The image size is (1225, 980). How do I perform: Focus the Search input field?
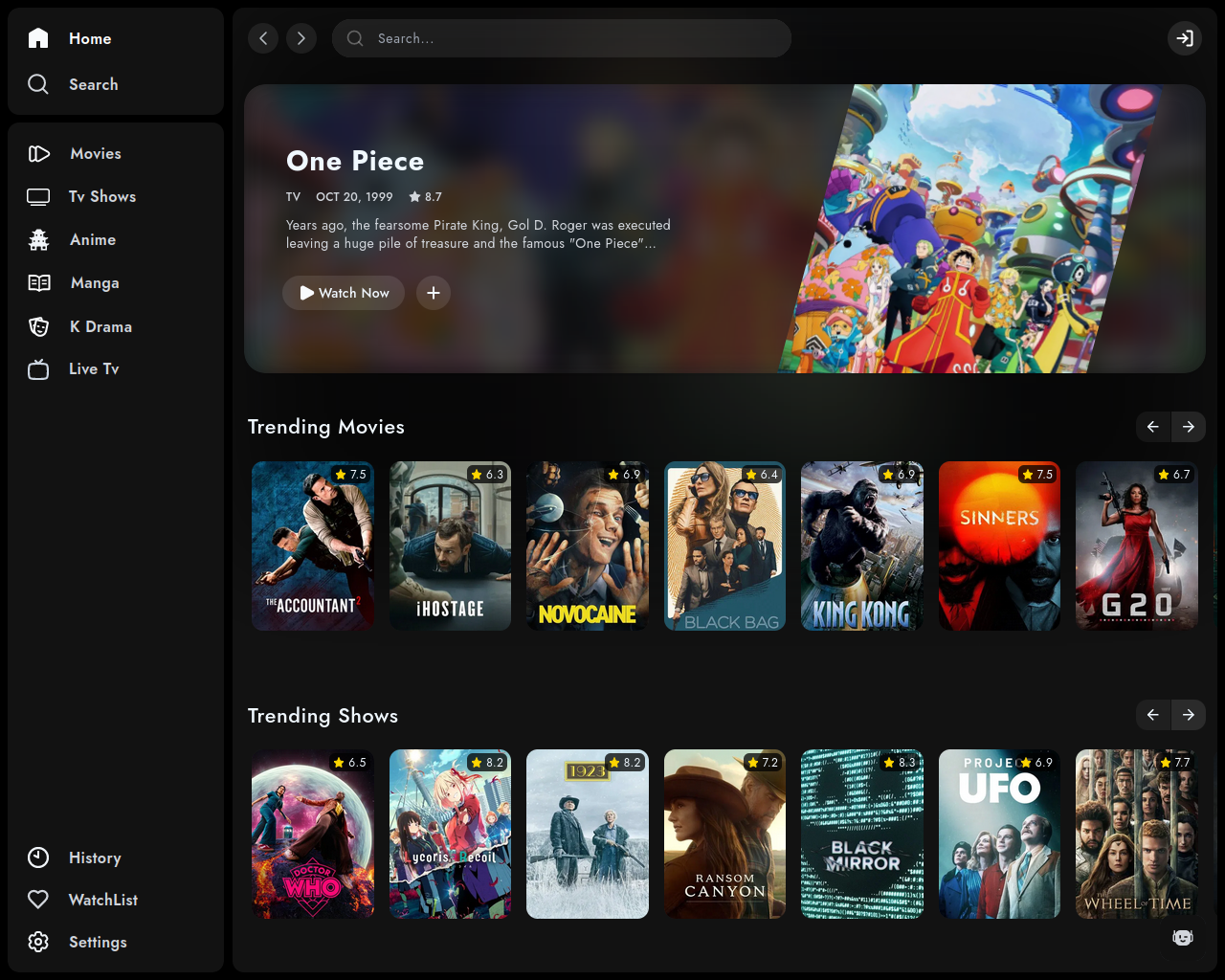coord(562,38)
